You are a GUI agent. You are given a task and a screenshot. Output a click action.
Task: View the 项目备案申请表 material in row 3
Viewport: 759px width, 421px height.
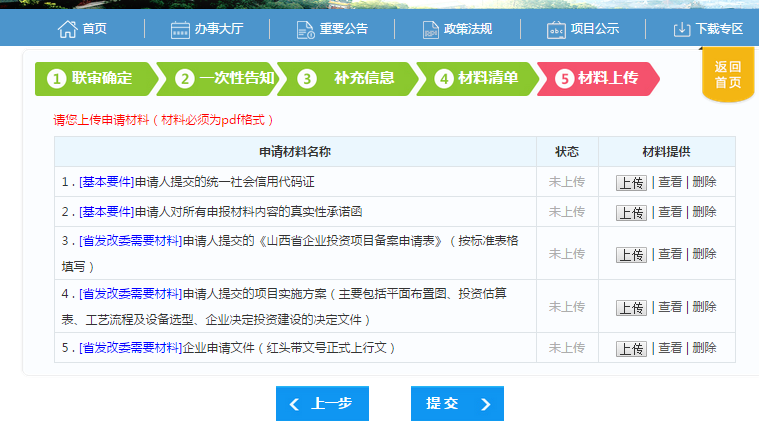click(x=669, y=255)
